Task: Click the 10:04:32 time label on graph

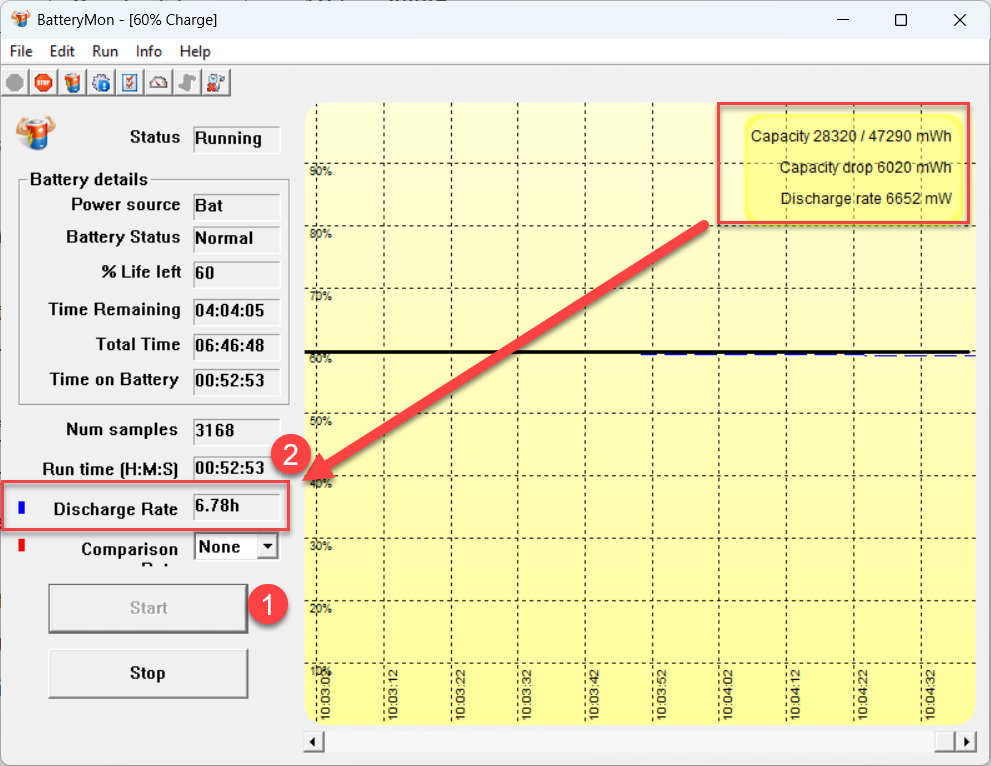Action: coord(930,695)
